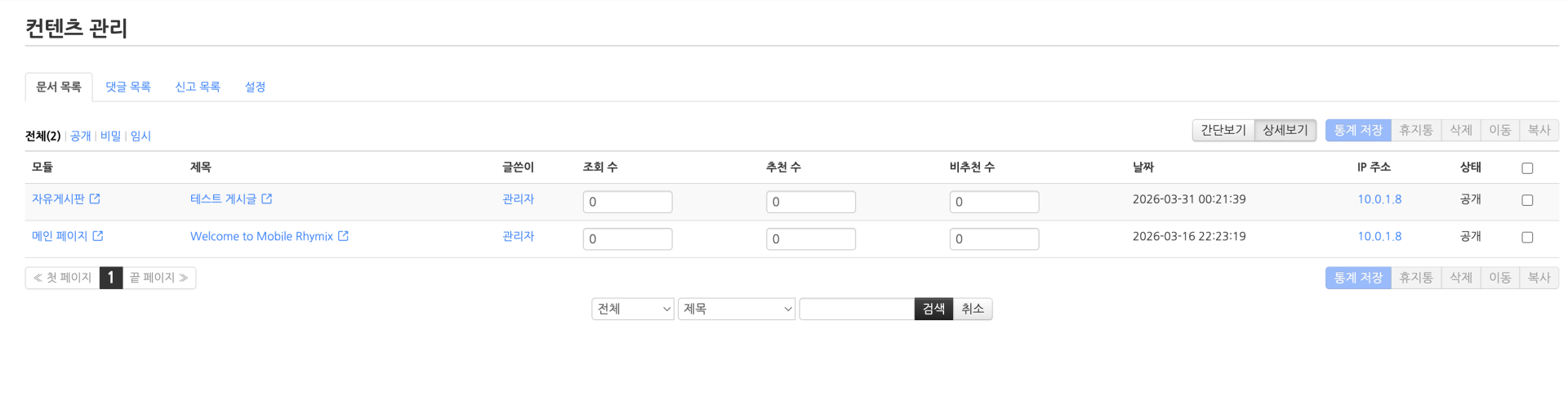Open external link icon beside 자유게시판

tap(95, 199)
